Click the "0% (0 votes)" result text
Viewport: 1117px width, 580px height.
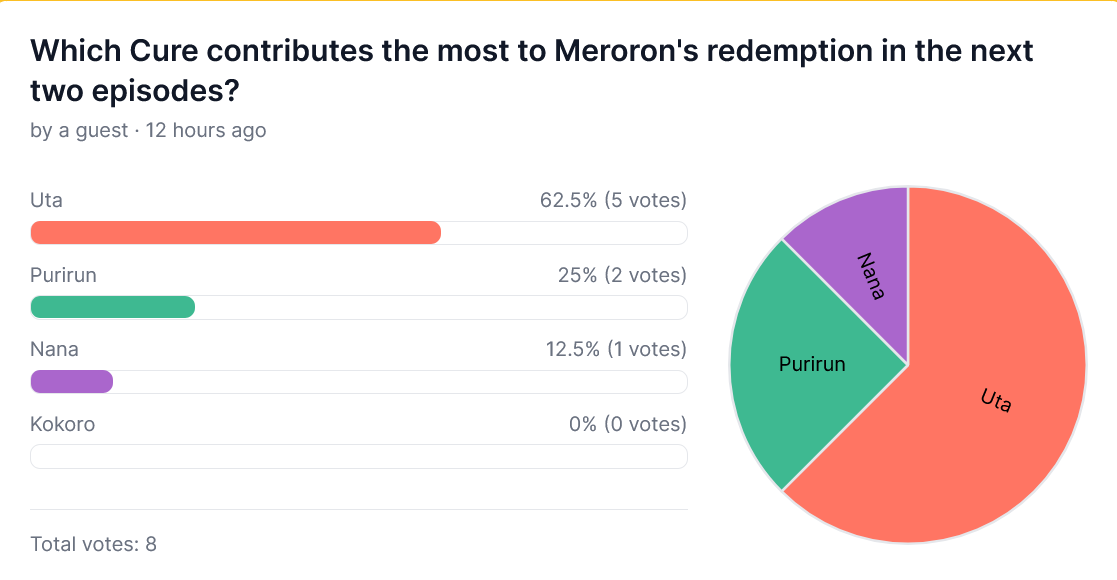point(628,424)
